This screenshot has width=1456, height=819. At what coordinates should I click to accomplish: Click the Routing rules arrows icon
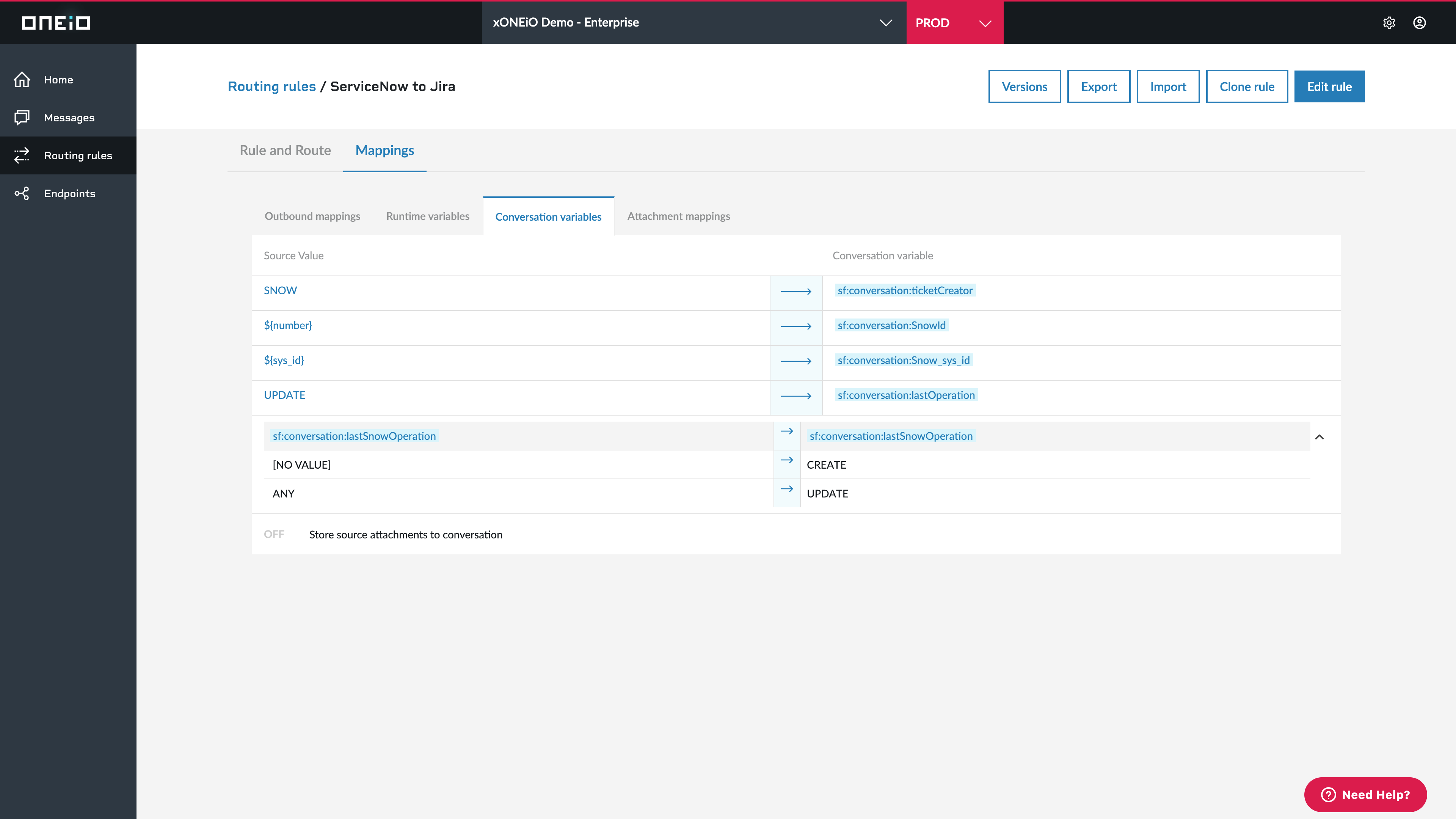[22, 155]
